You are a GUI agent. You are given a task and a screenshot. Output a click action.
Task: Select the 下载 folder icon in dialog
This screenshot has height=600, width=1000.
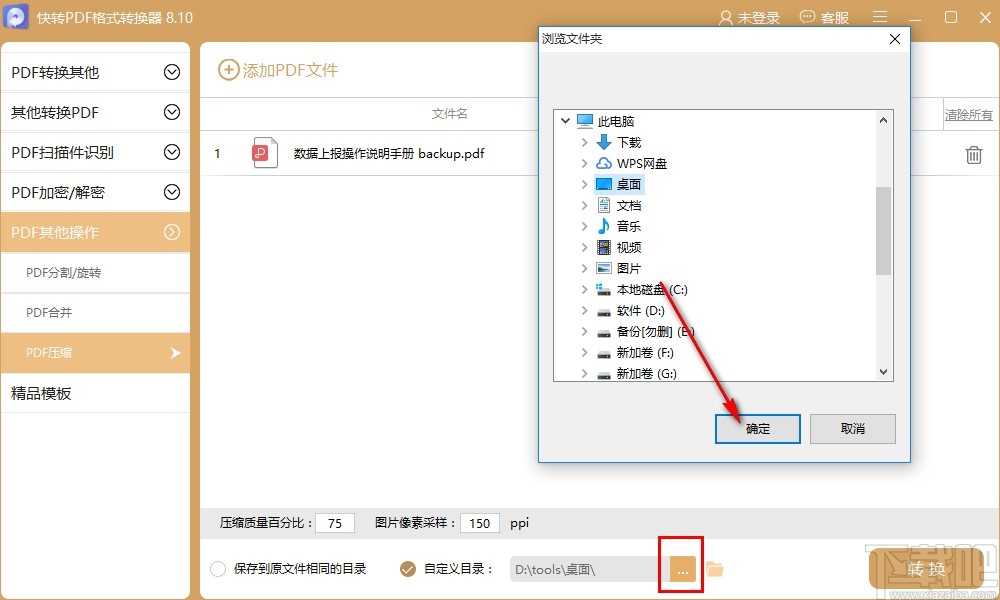click(x=603, y=142)
